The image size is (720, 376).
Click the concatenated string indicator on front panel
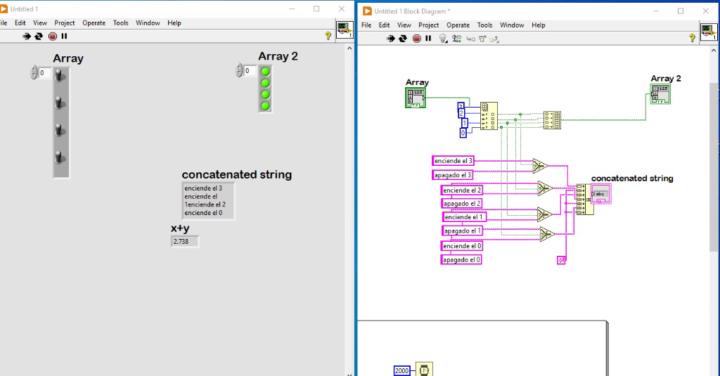tap(208, 201)
